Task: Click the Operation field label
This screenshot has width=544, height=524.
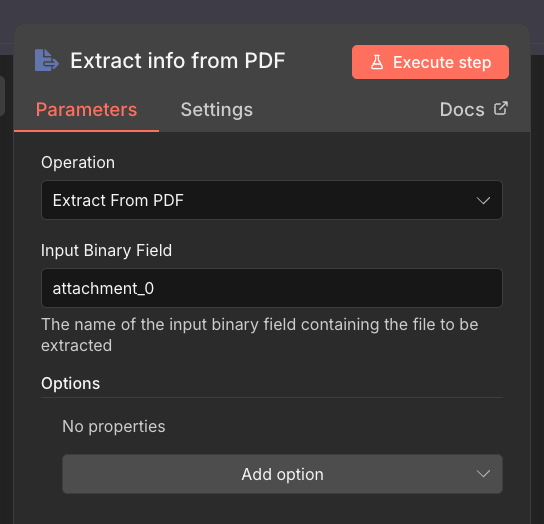Action: (x=78, y=162)
